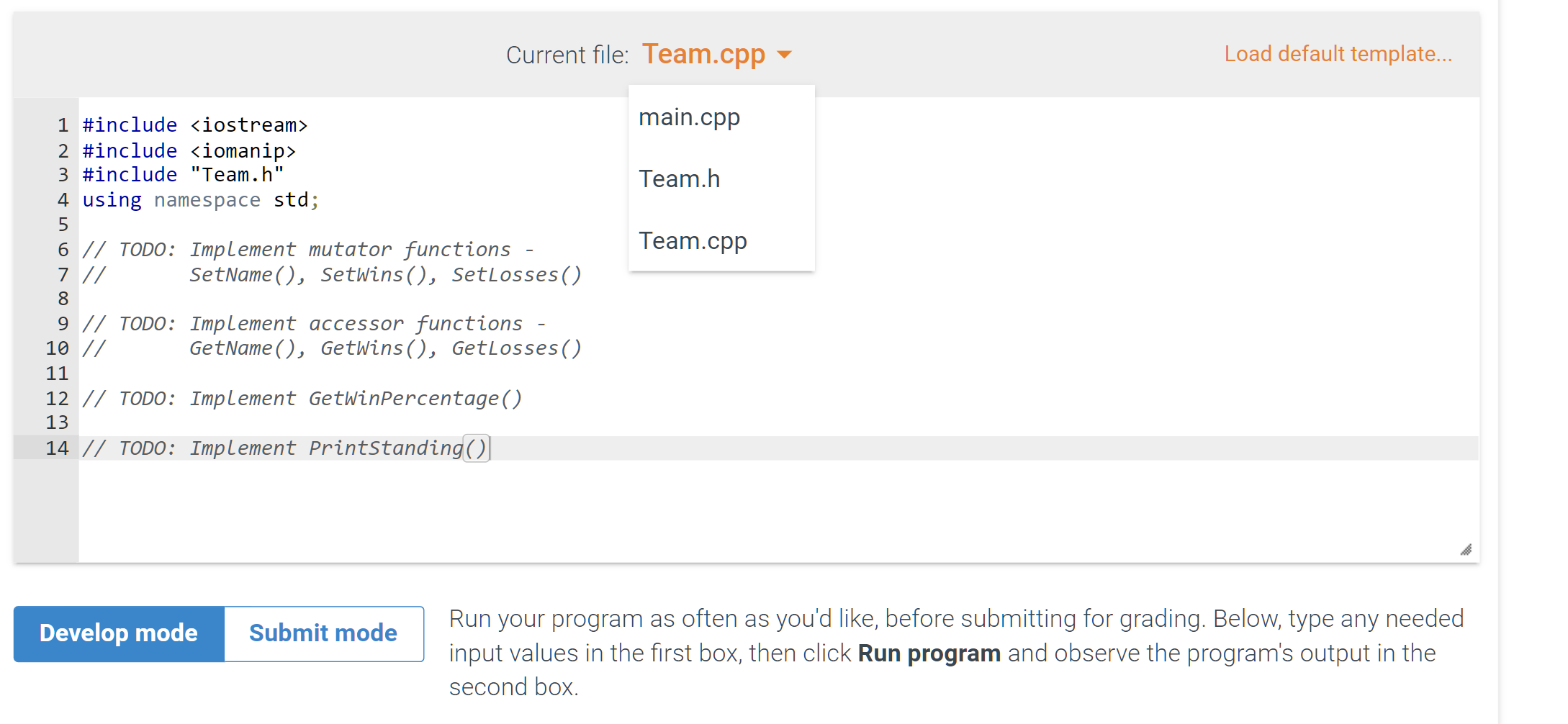This screenshot has width=1568, height=724.
Task: Click line number 1 in the gutter
Action: click(x=62, y=125)
